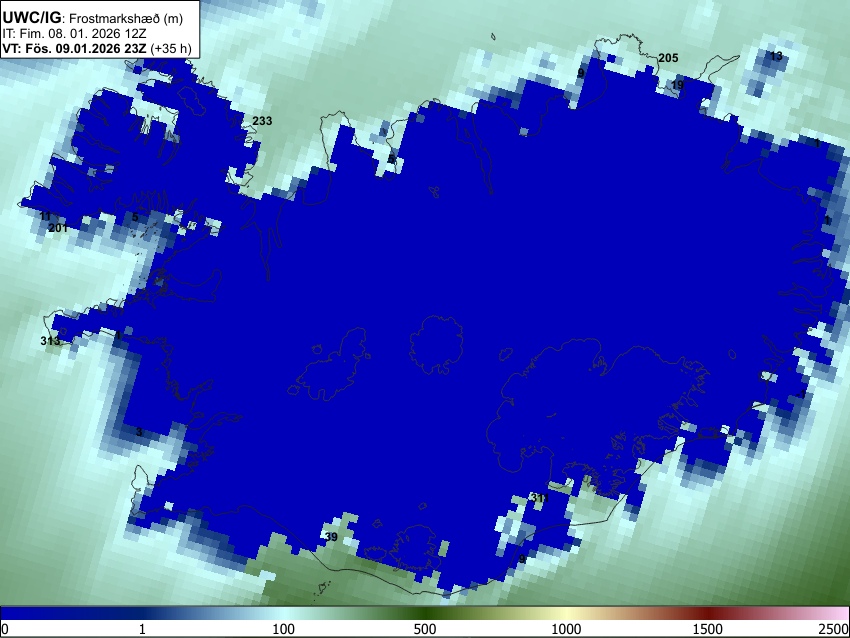The image size is (850, 638).
Task: Select the 201 value label on the map
Action: 58,228
